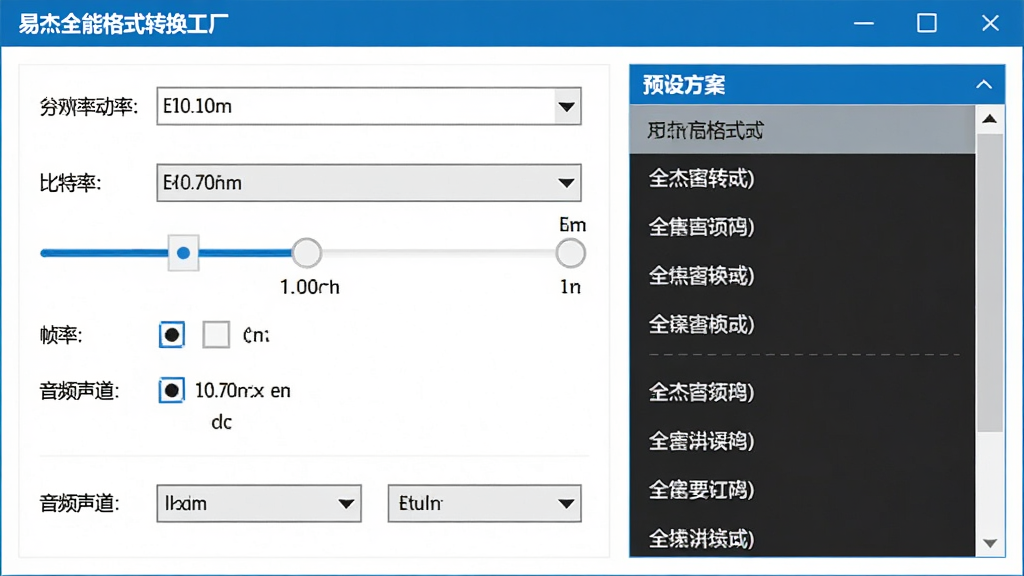Minimize the 易杰全能格式转换工厂 window
The width and height of the screenshot is (1024, 576).
pyautogui.click(x=863, y=24)
